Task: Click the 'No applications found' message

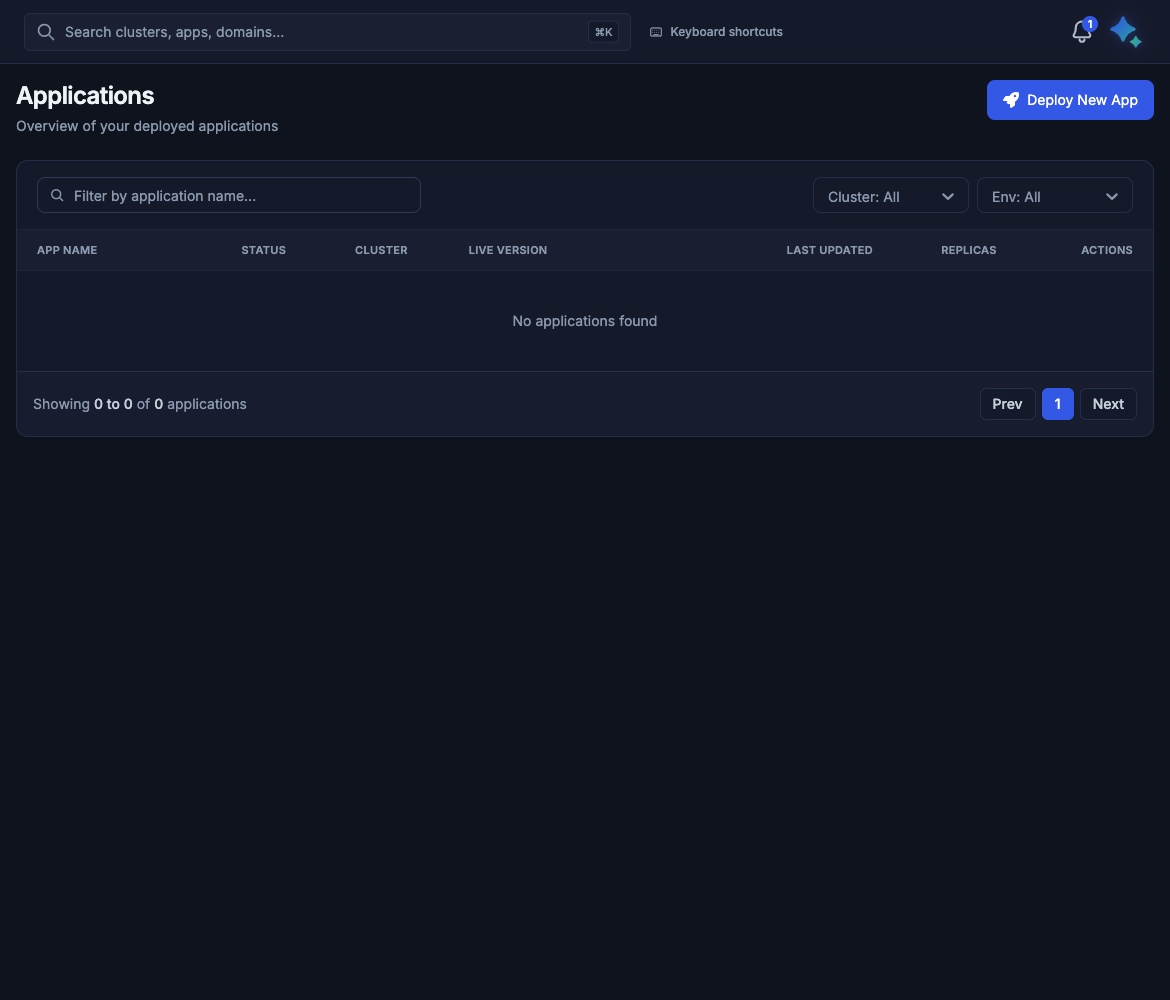Action: click(x=584, y=322)
